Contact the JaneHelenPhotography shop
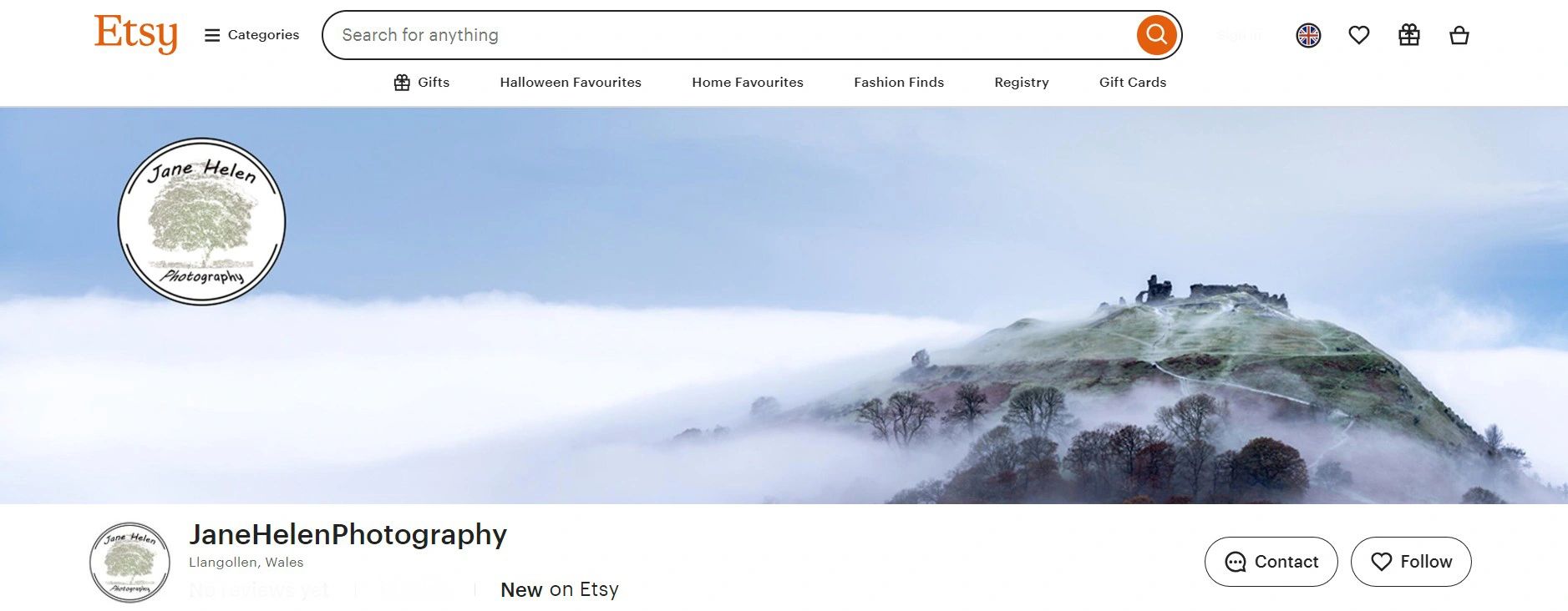1568x611 pixels. tap(1271, 562)
